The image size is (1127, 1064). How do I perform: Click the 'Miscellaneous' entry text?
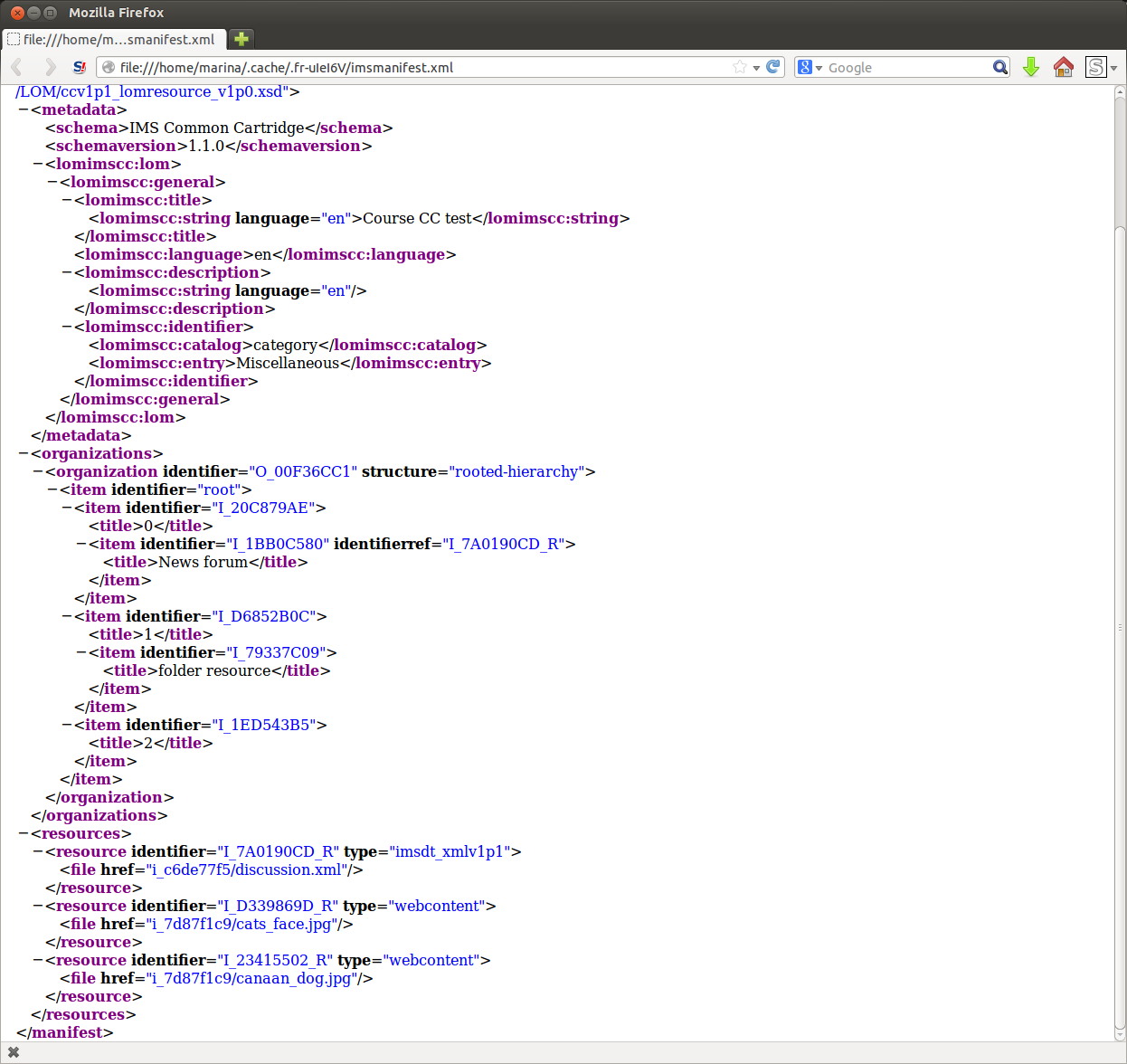288,363
